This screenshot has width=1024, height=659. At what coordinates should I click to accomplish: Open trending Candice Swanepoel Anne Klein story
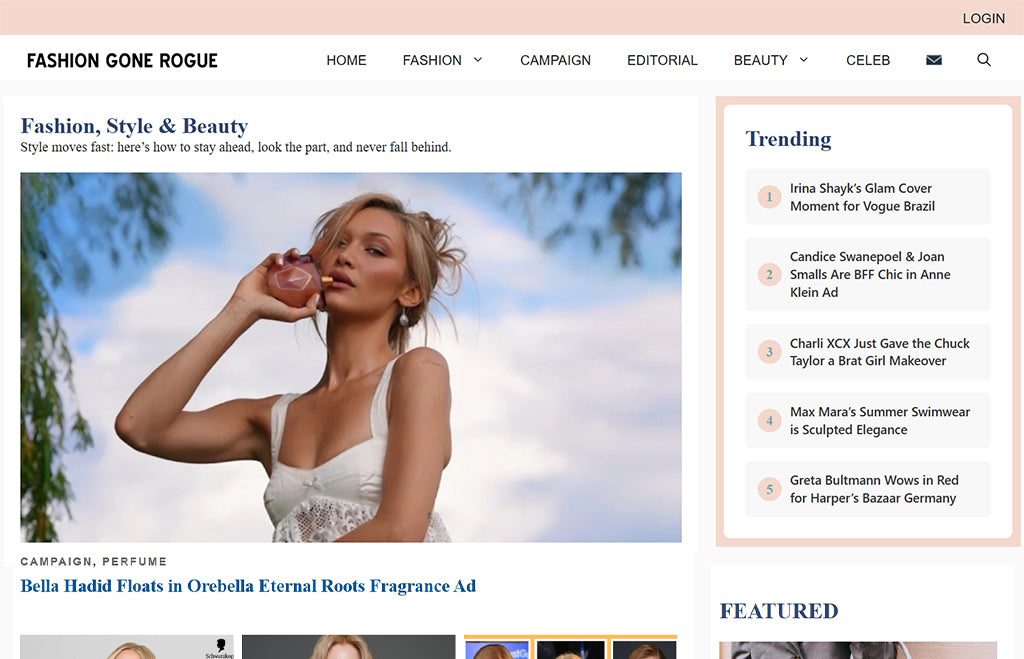point(870,274)
